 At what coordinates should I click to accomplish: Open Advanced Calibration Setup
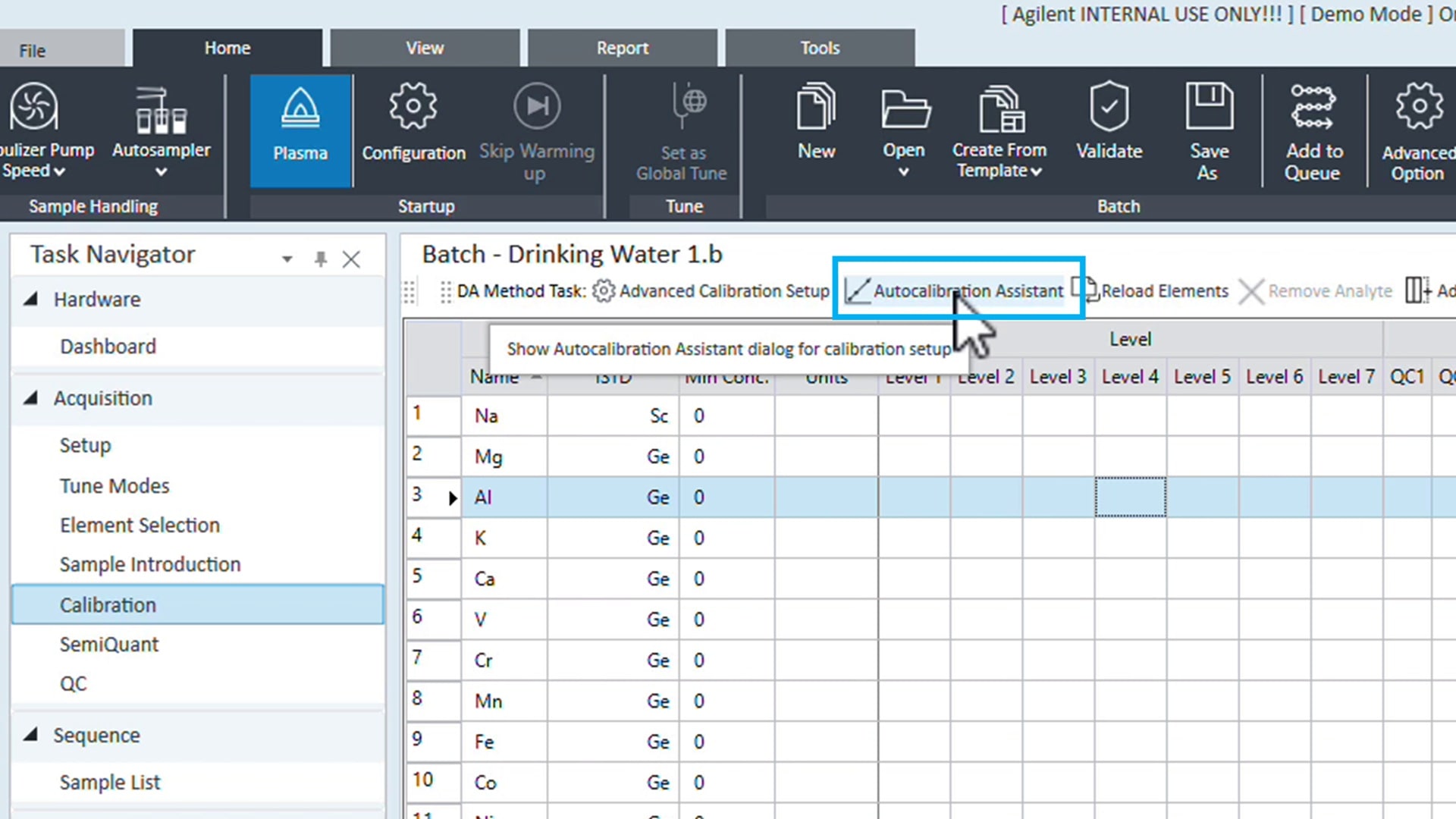[x=723, y=290]
